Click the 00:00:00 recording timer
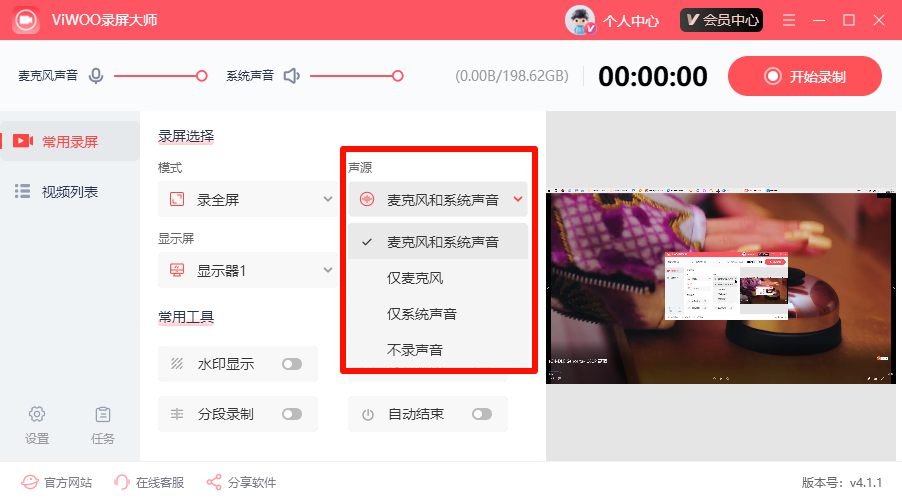 point(653,76)
